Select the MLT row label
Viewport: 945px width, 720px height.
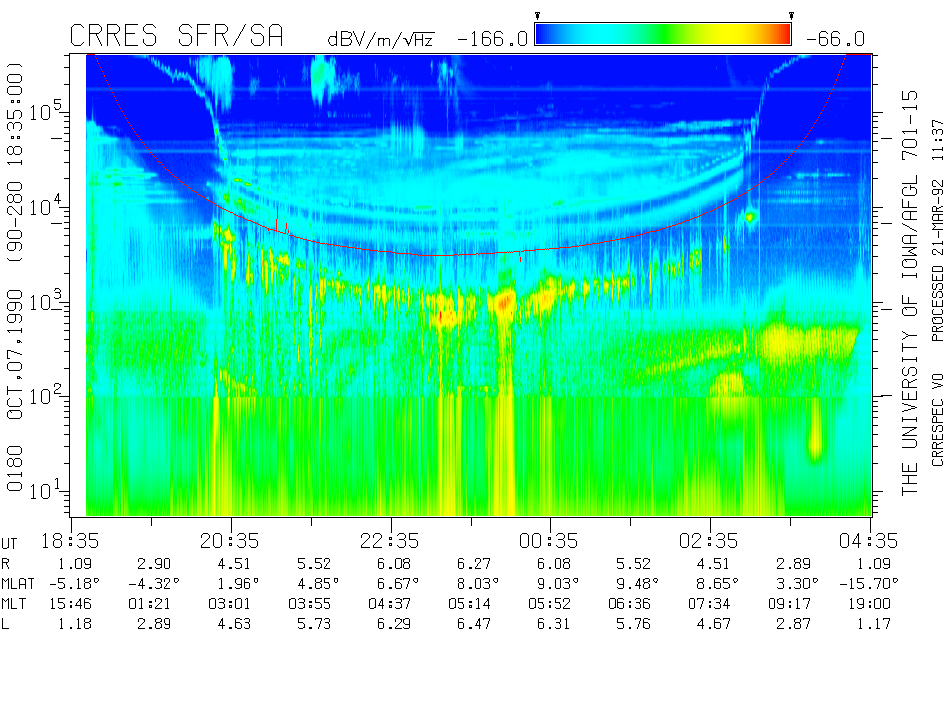click(16, 602)
